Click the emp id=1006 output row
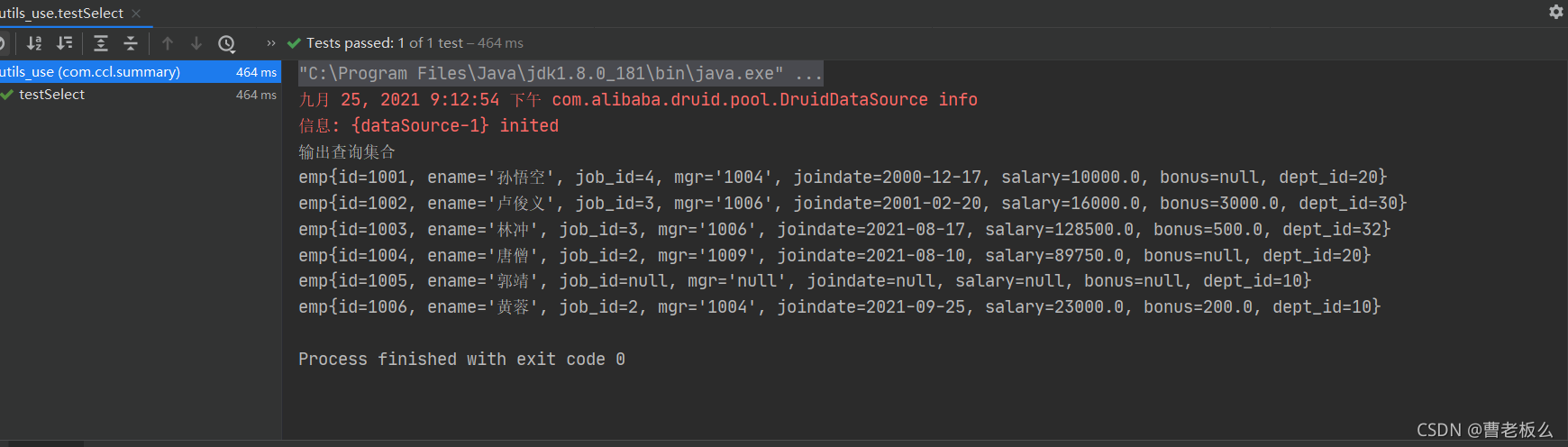The width and height of the screenshot is (1568, 447). click(840, 307)
